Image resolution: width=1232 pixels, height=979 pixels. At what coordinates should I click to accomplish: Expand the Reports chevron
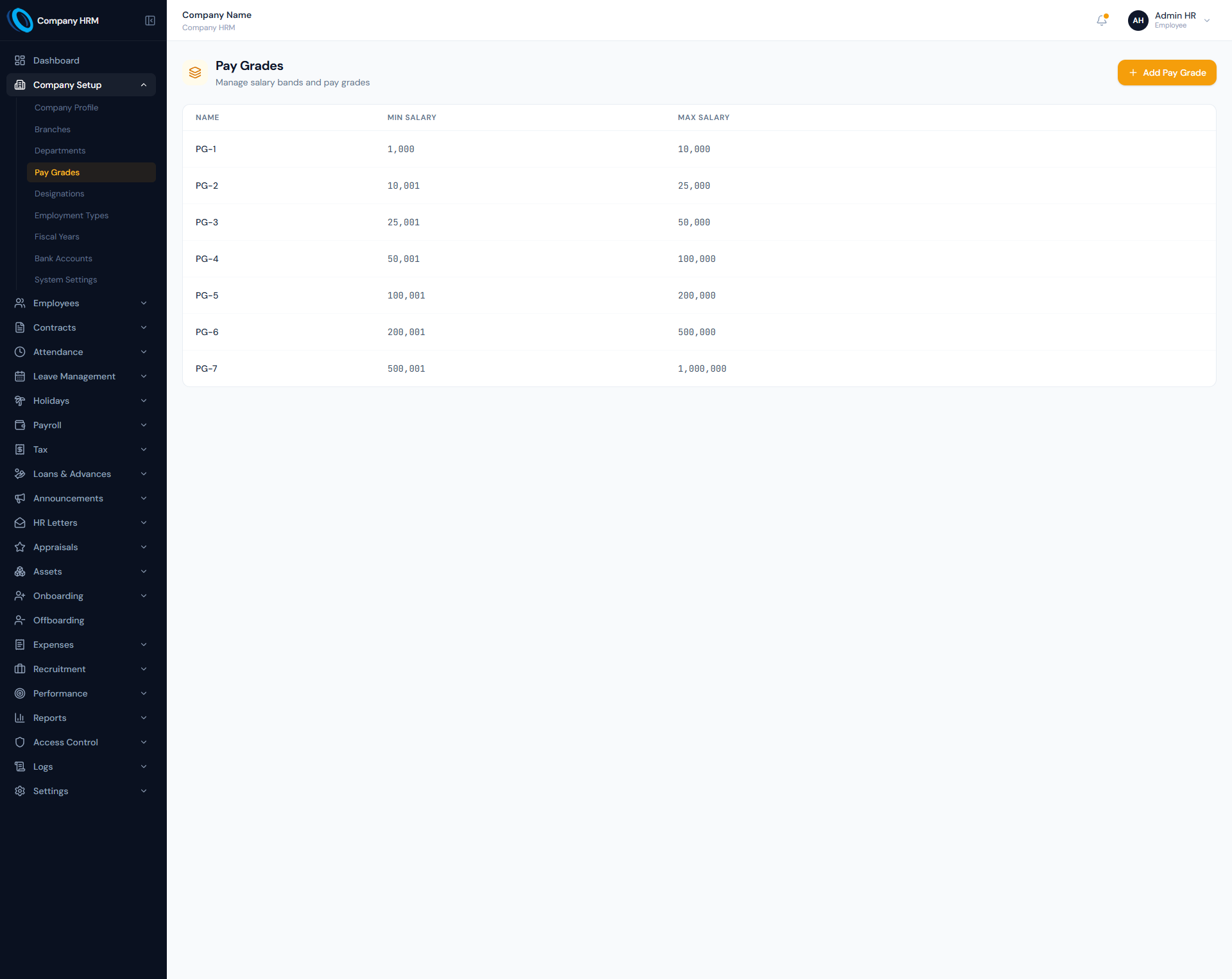144,718
